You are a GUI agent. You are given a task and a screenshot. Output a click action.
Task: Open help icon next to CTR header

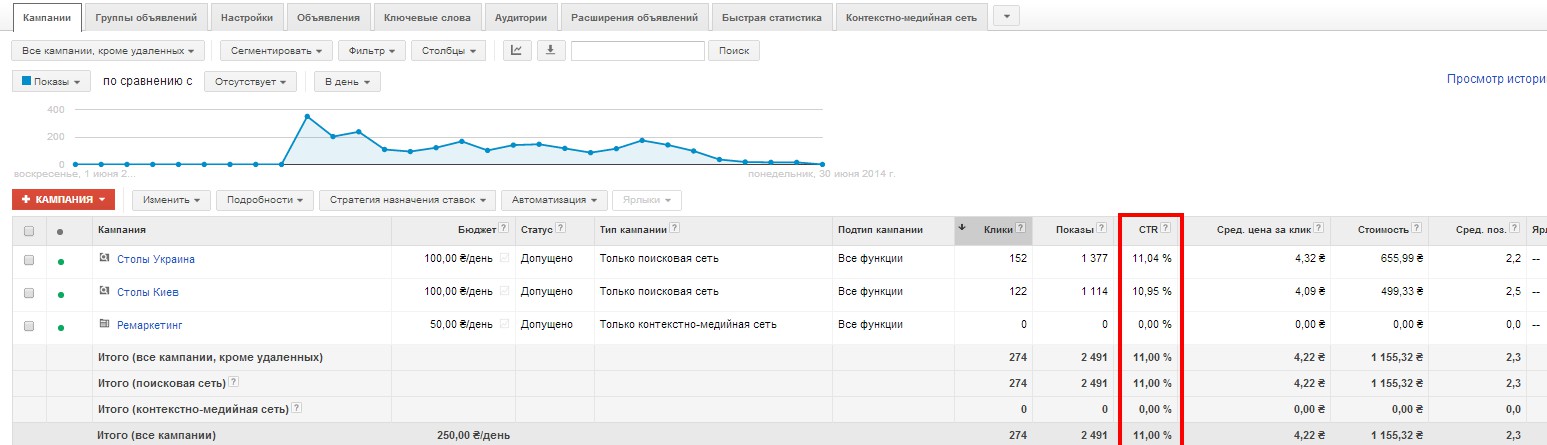pos(1166,230)
